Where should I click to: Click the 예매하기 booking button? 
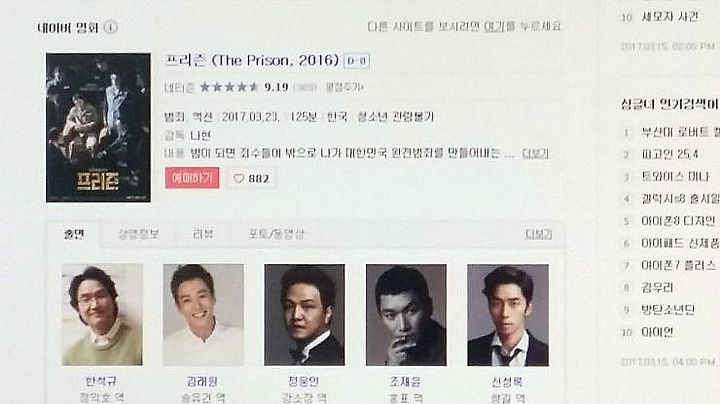[192, 178]
